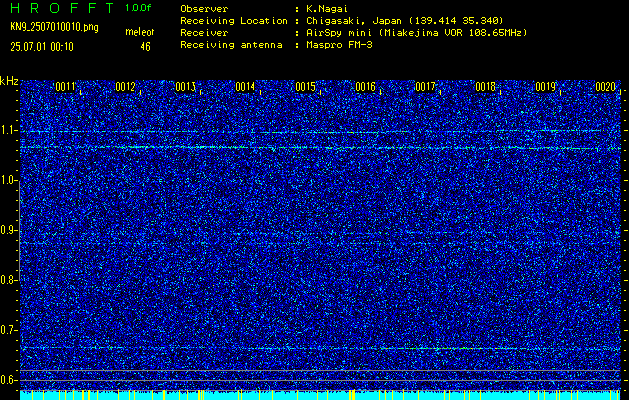The height and width of the screenshot is (400, 629).
Task: Click the 'Receiving antenna' field label
Action: [x=231, y=45]
